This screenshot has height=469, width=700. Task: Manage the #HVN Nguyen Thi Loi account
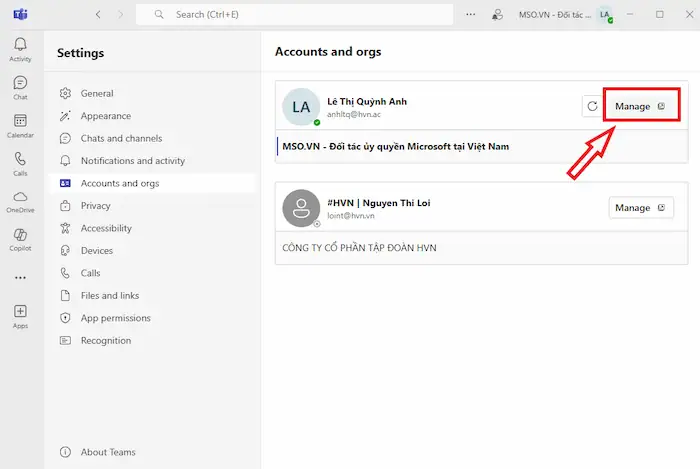[x=640, y=207]
